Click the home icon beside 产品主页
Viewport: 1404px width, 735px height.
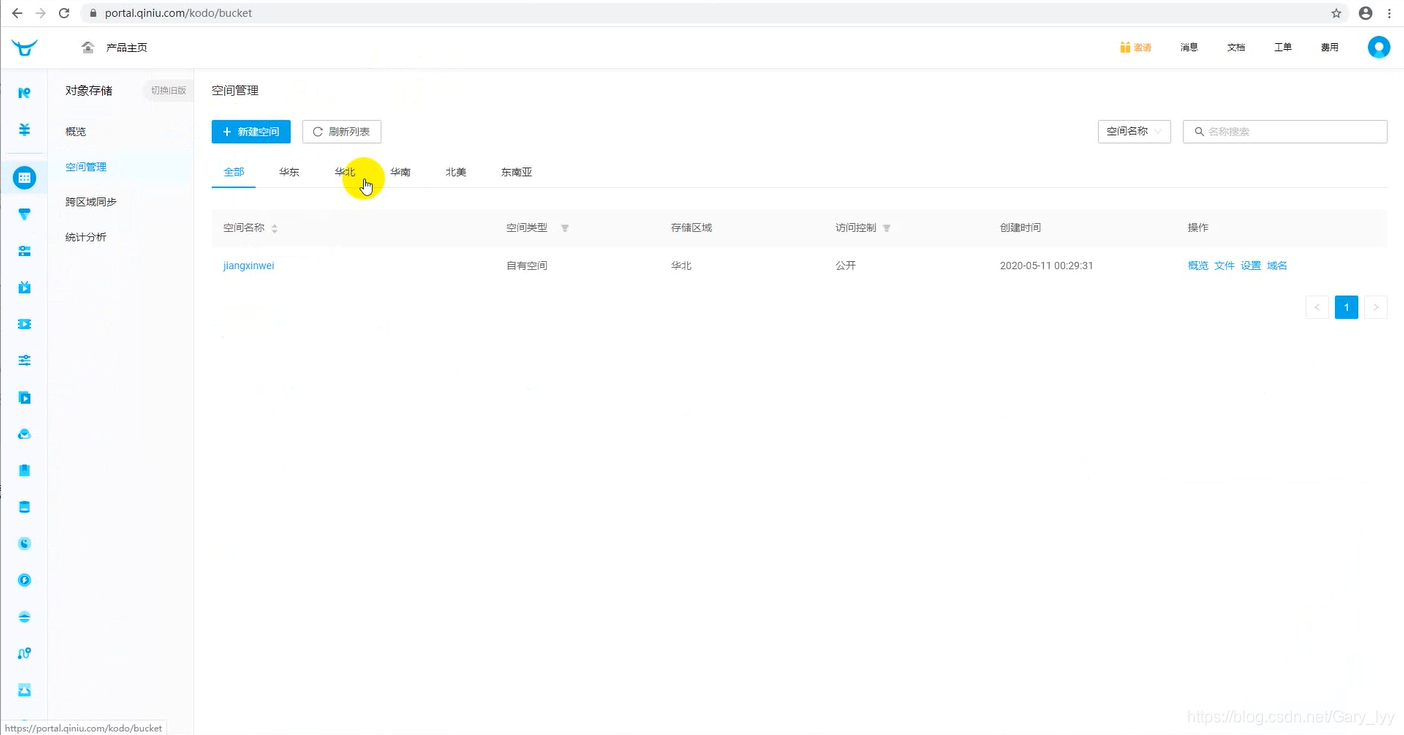[x=88, y=47]
